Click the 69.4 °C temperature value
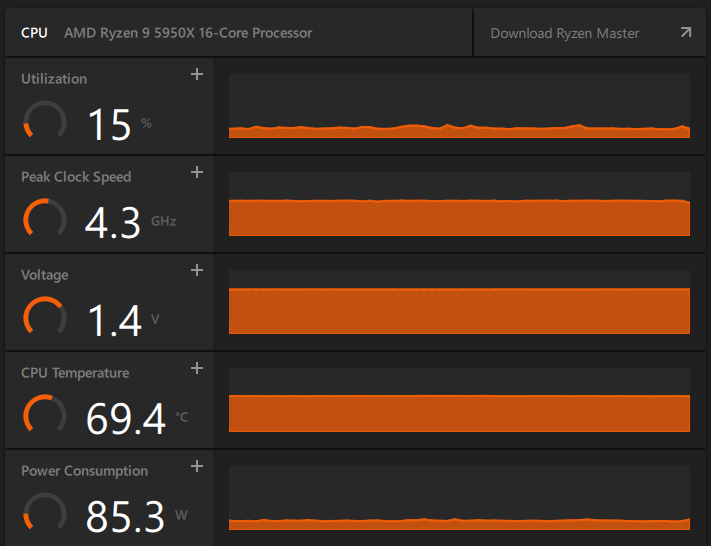 (137, 418)
